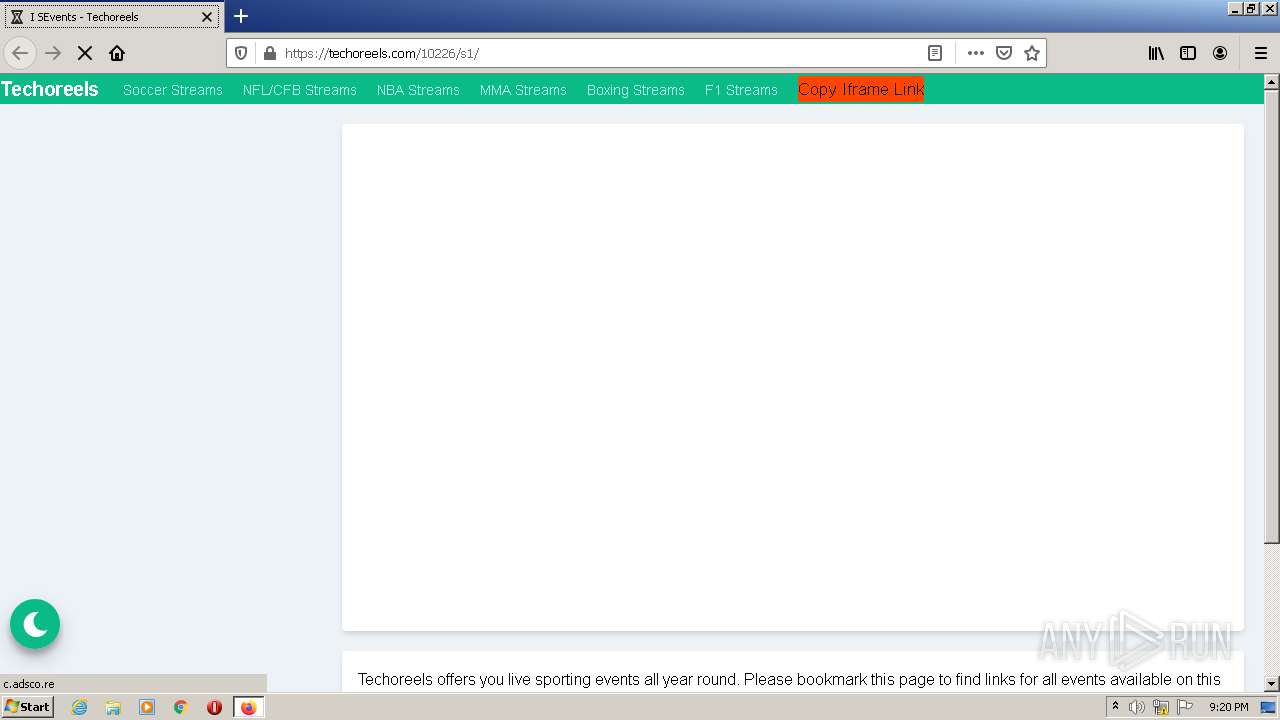The image size is (1280, 720).
Task: Show sidebars icon in toolbar
Action: 1188,53
